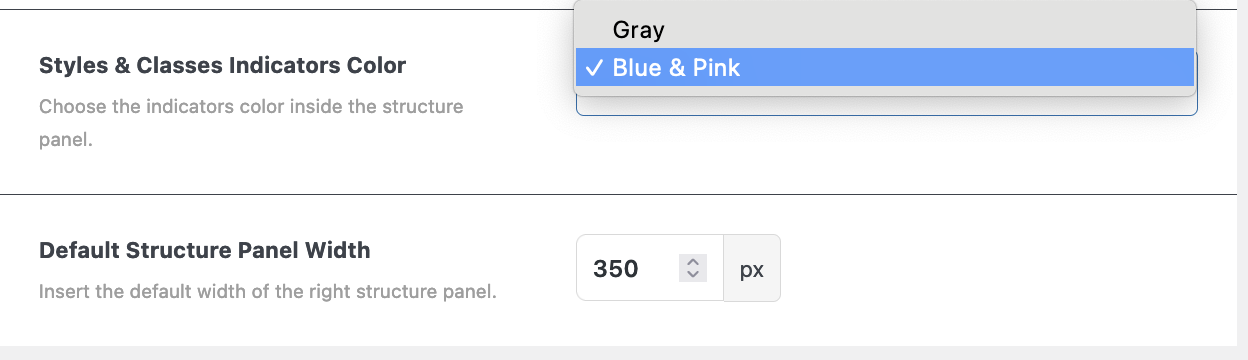Select the Gray option in dropdown

[x=885, y=30]
